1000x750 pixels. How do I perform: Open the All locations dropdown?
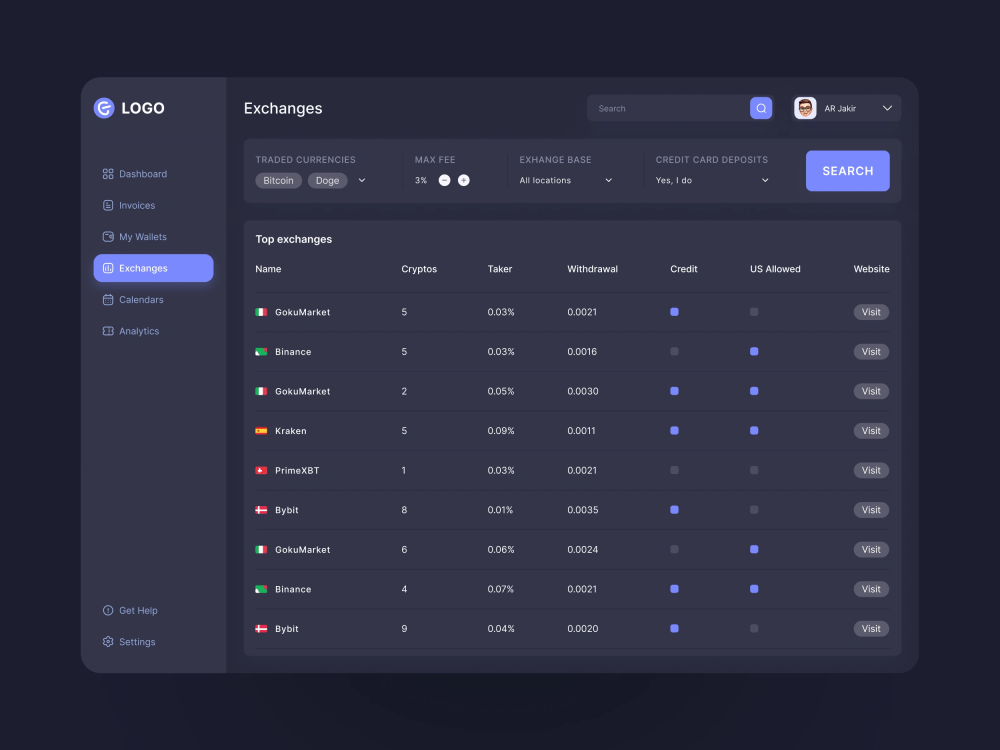(x=566, y=180)
